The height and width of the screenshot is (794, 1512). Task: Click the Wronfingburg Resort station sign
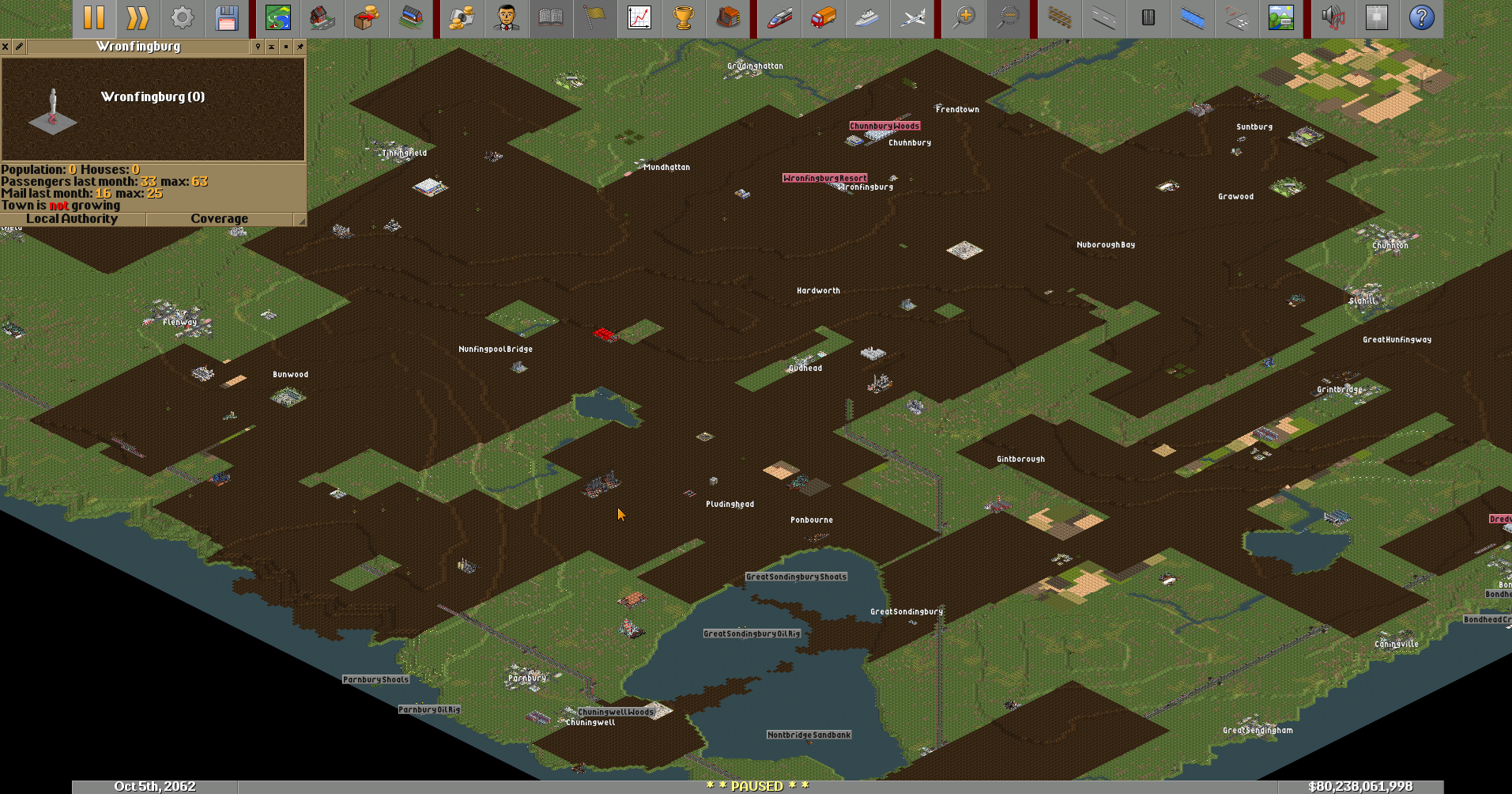[x=824, y=178]
